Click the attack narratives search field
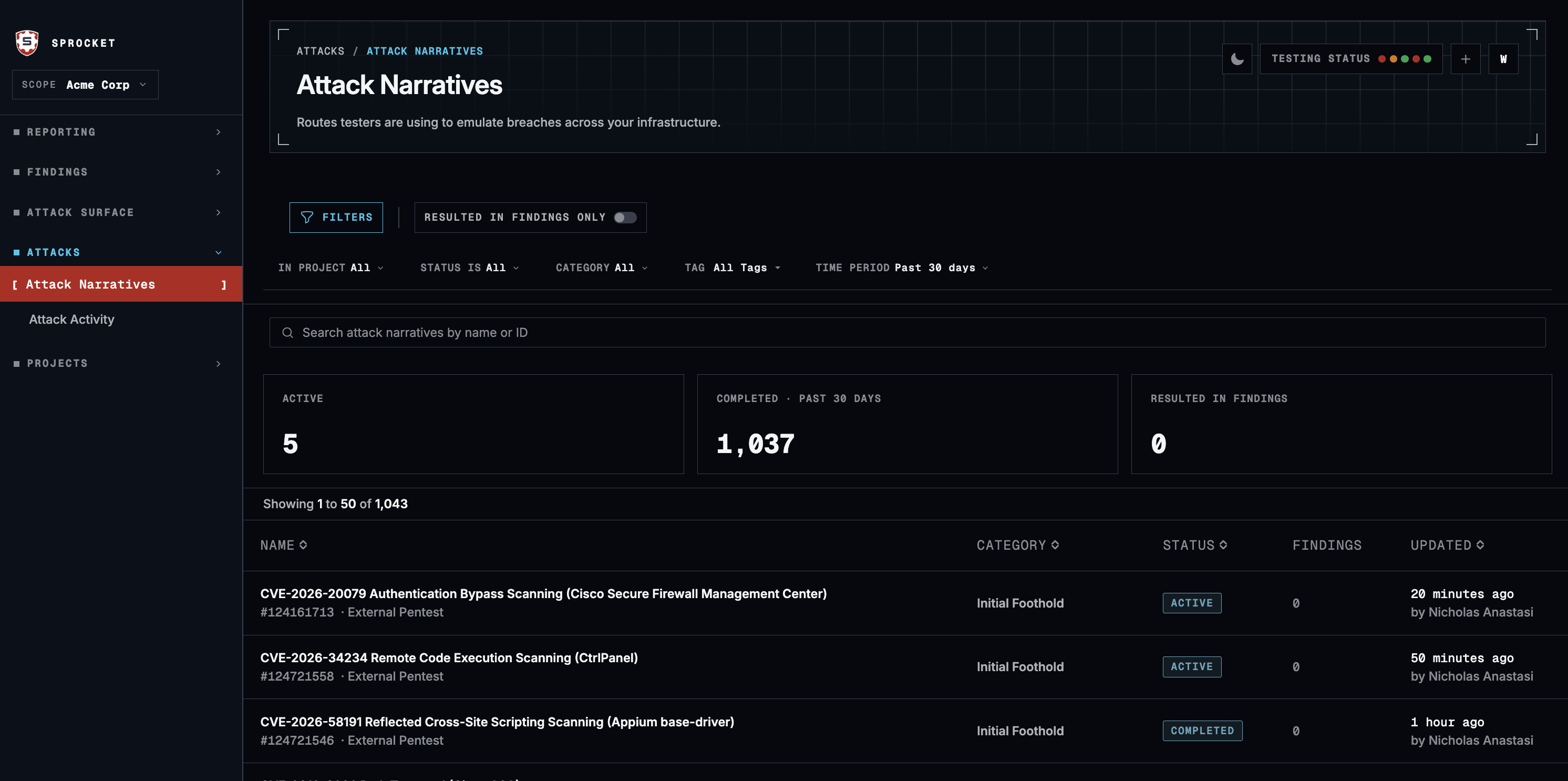This screenshot has height=781, width=1568. pos(907,332)
